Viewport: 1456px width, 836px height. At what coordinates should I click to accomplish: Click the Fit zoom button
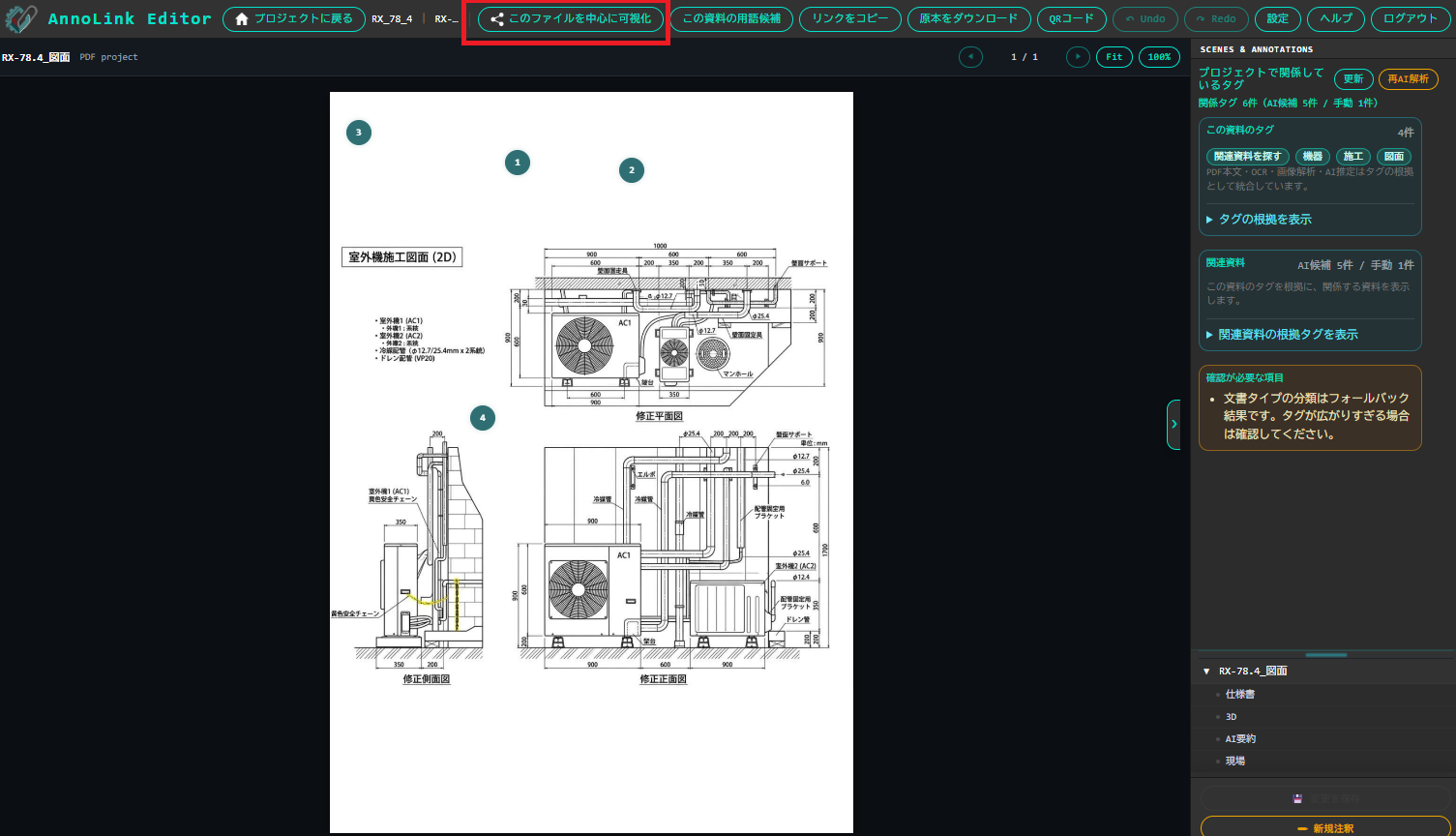click(1114, 57)
